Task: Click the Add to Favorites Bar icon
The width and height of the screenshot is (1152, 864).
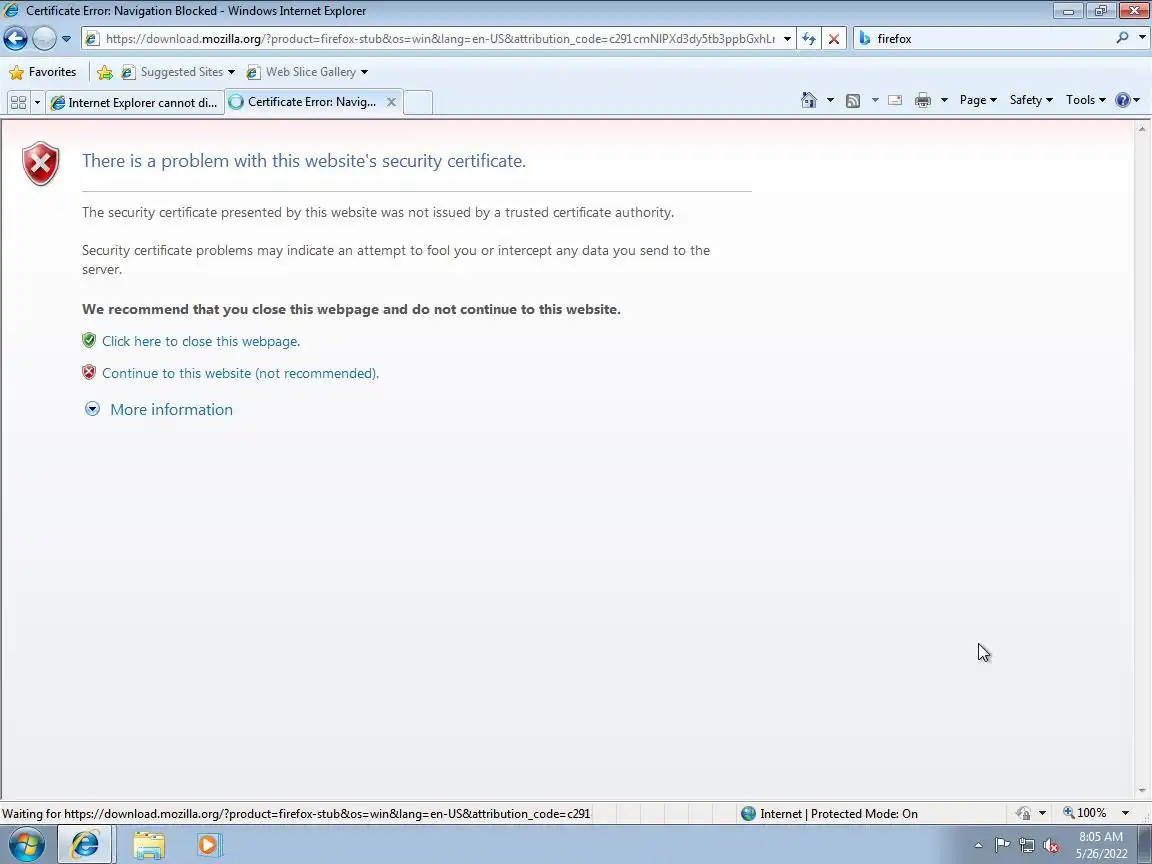Action: tap(104, 72)
